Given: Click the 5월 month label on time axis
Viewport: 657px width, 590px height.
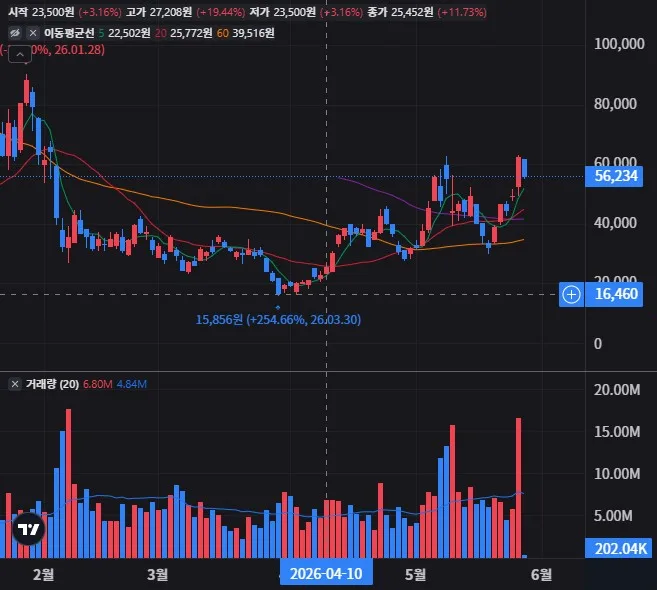Looking at the screenshot, I should [x=415, y=574].
